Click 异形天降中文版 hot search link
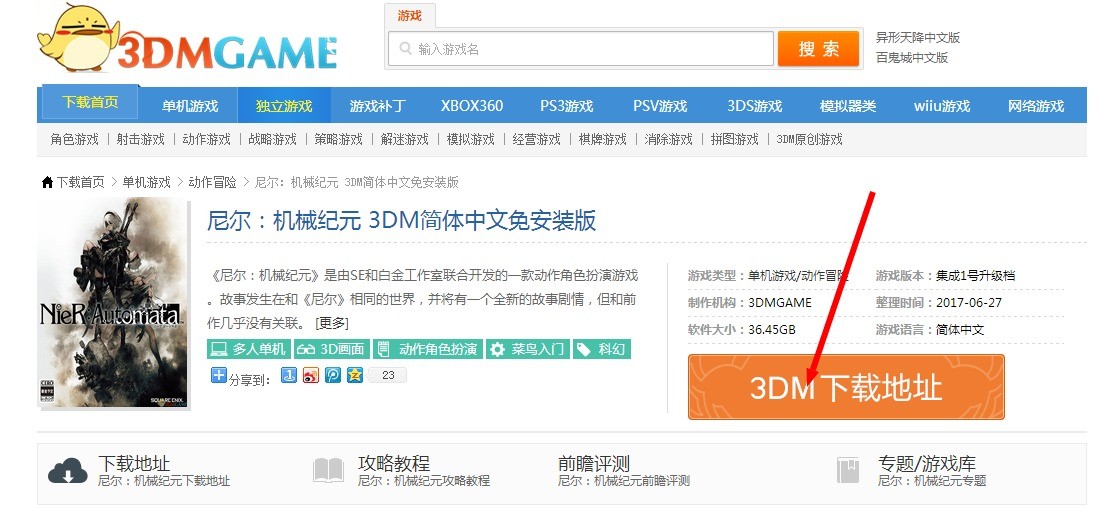Viewport: 1116px width, 508px height. pos(918,38)
